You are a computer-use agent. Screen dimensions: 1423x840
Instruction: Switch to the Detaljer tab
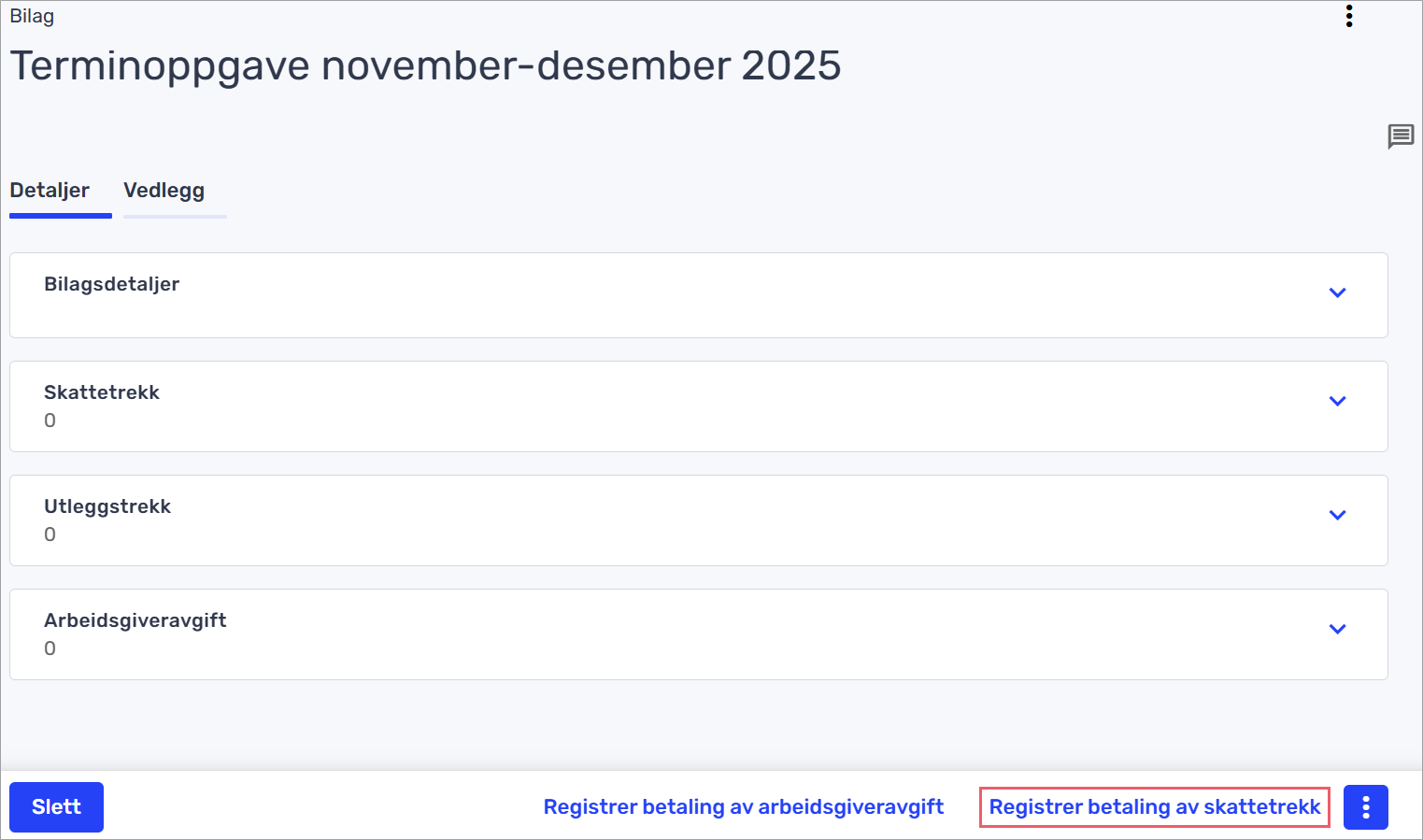pos(50,191)
